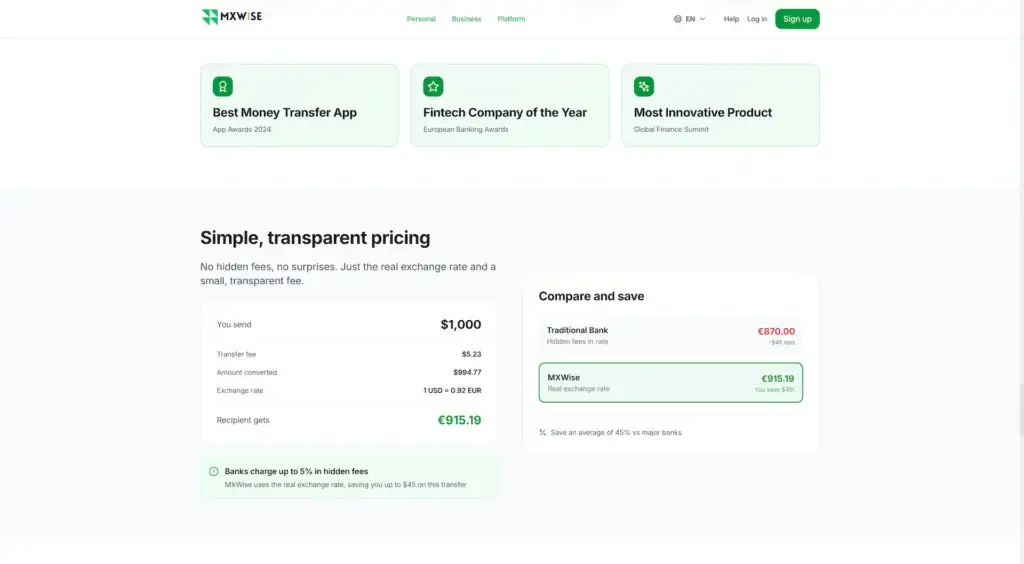1024x564 pixels.
Task: Click the 1 USD = 0.92 EUR rate
Action: coord(452,390)
